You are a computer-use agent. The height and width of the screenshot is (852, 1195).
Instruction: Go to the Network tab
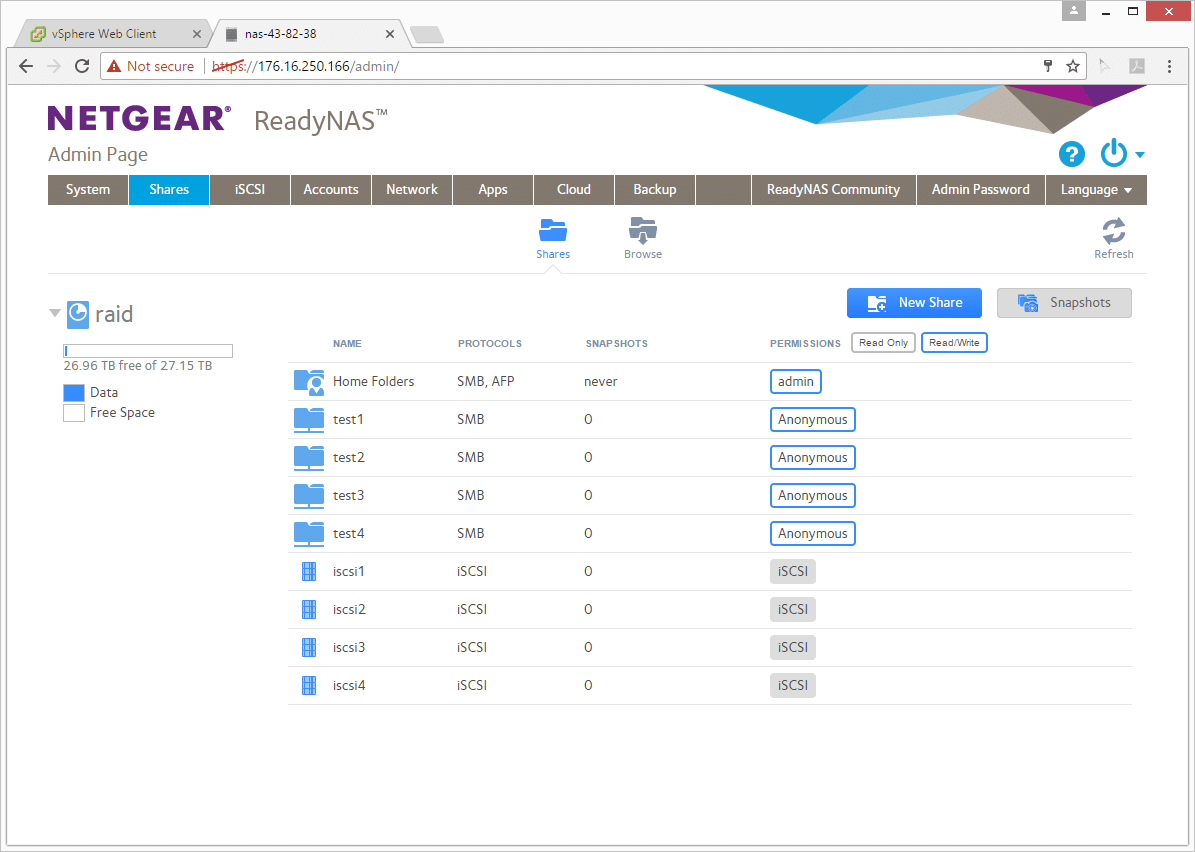[412, 190]
